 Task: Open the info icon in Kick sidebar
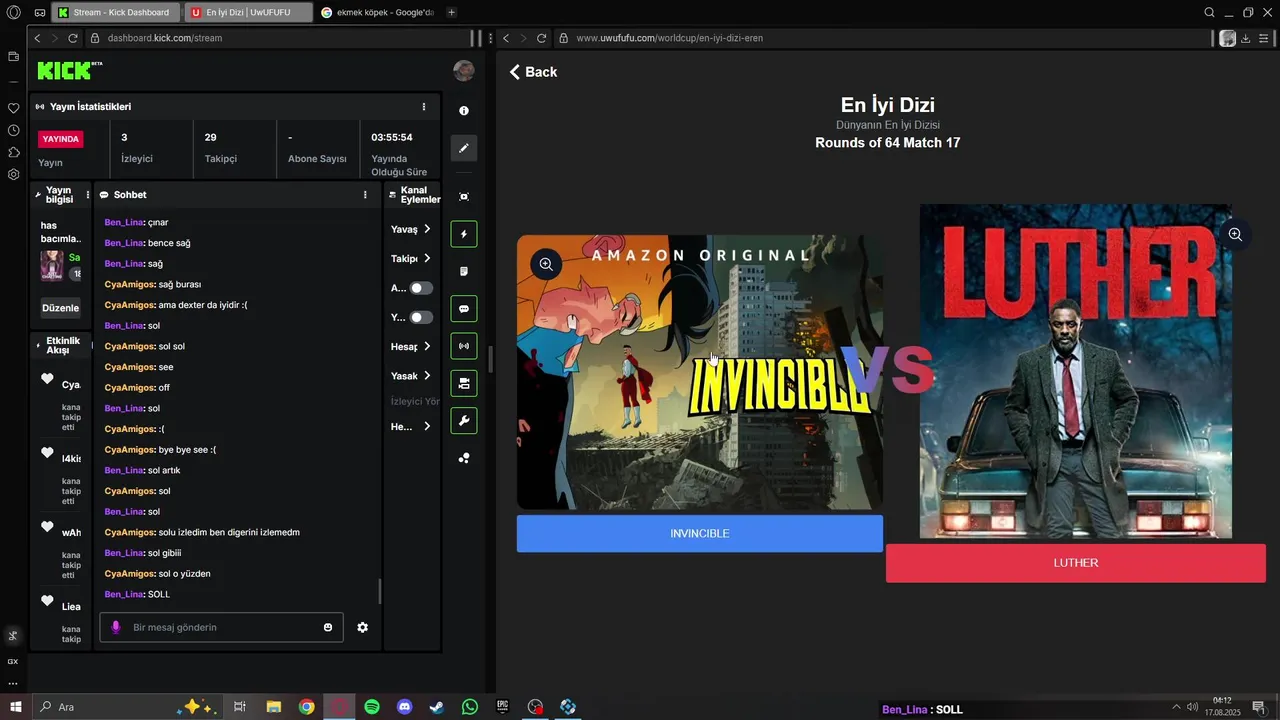point(464,111)
